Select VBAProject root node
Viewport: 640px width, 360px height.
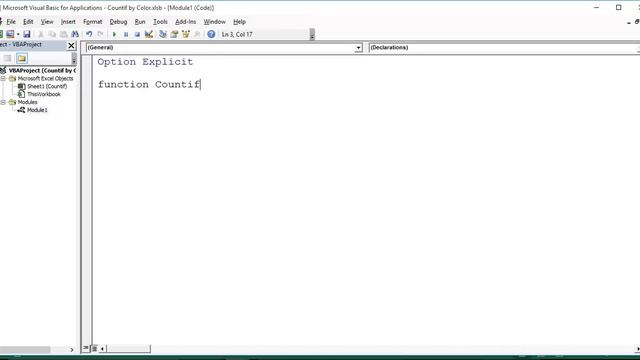click(42, 71)
